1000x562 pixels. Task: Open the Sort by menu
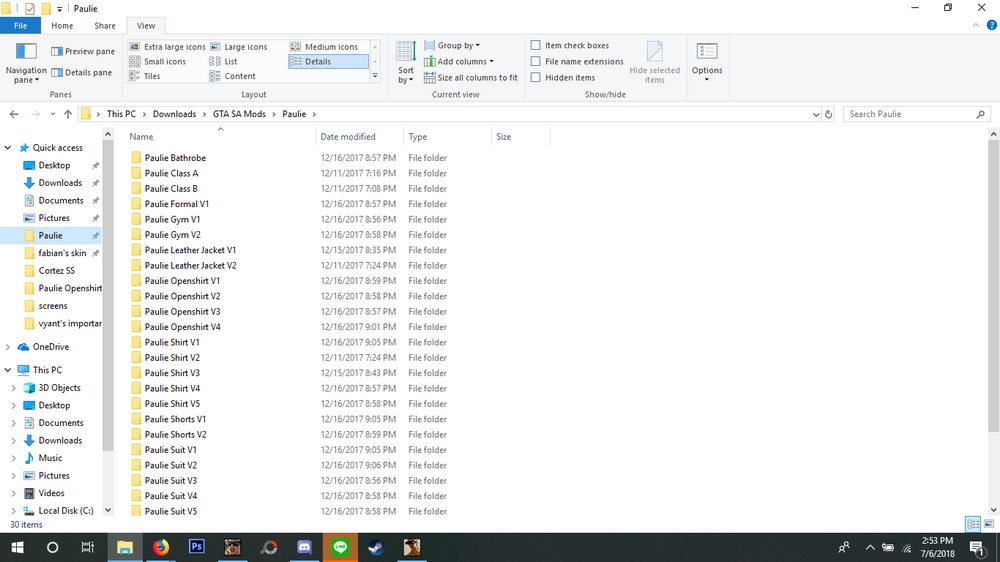click(x=406, y=63)
